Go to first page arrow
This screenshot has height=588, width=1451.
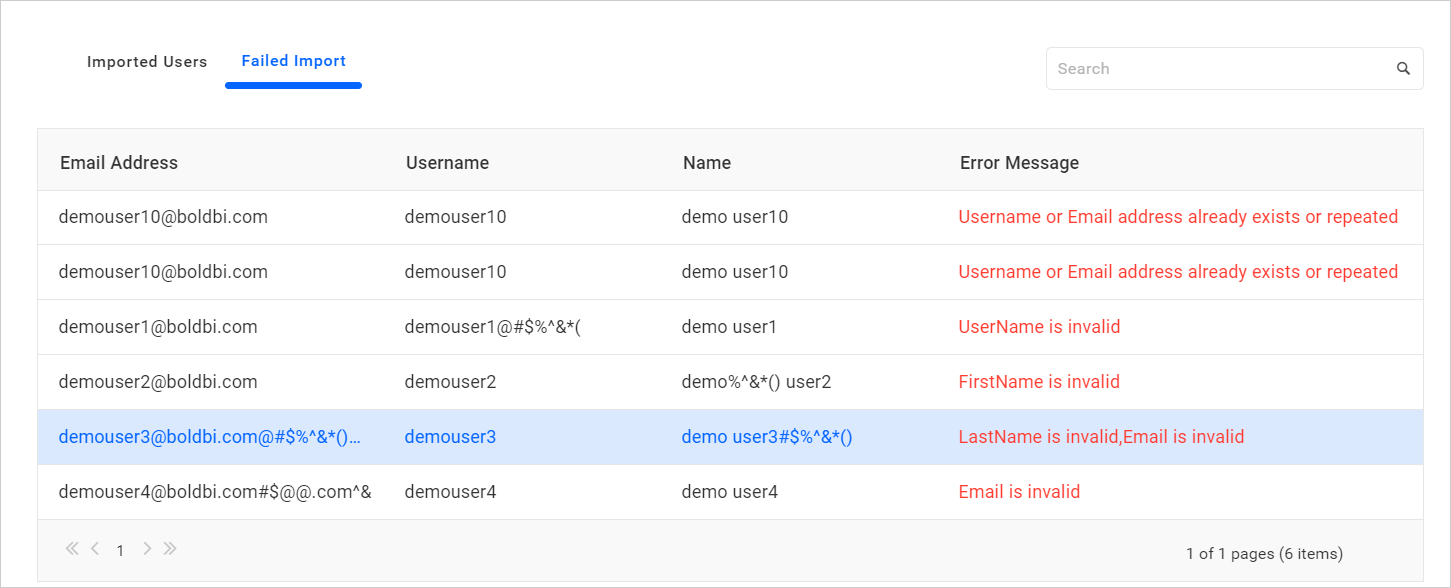coord(72,549)
